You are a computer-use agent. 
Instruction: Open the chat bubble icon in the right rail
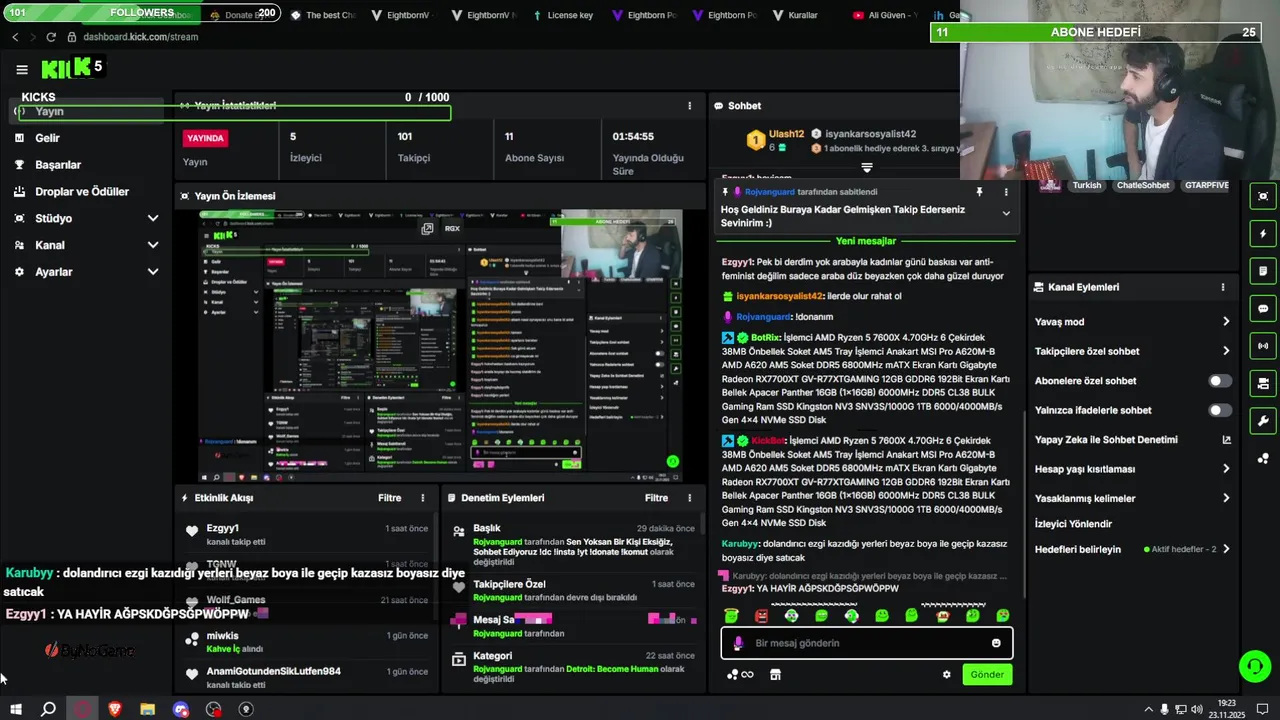1263,309
